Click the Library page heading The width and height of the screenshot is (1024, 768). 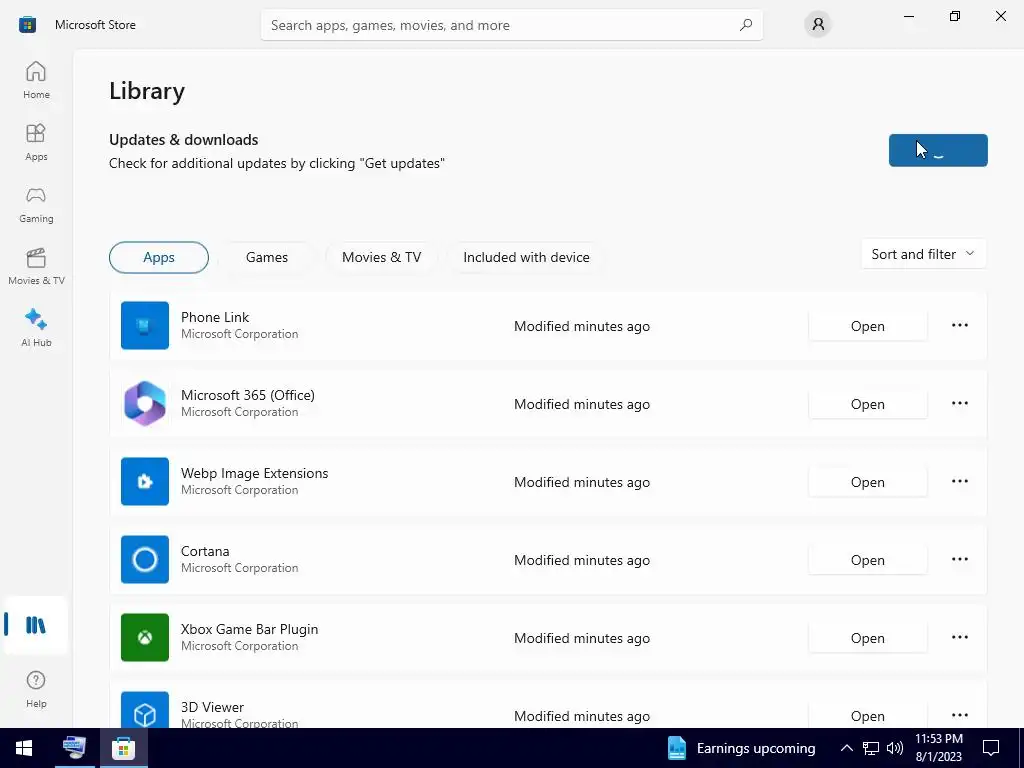pos(147,91)
